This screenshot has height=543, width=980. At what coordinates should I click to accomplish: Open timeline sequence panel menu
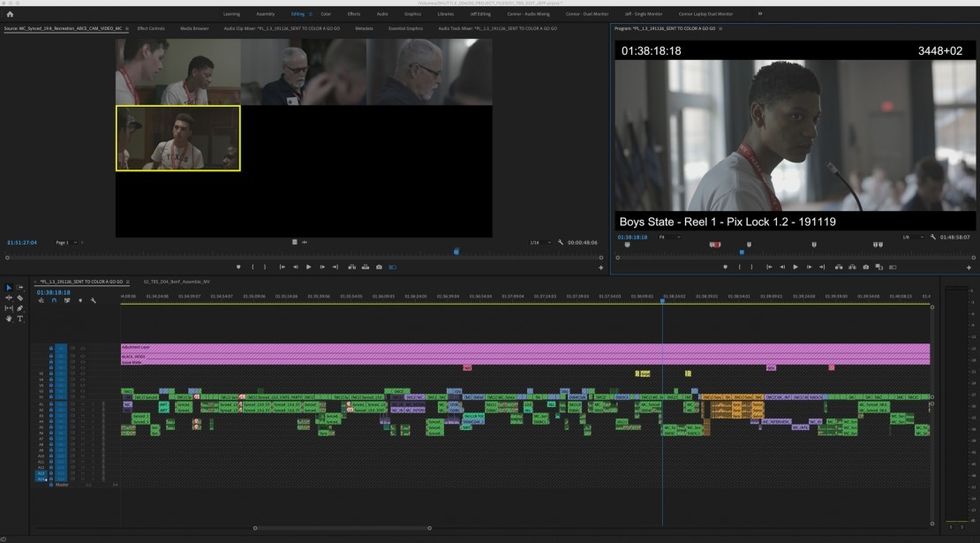click(x=128, y=282)
